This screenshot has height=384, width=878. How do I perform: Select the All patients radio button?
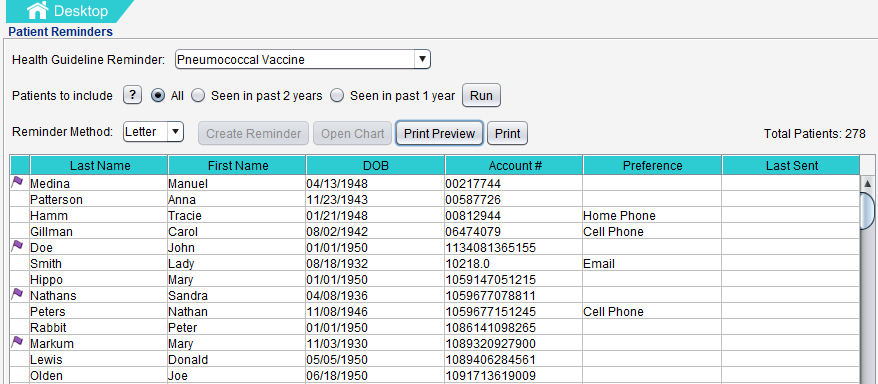158,96
